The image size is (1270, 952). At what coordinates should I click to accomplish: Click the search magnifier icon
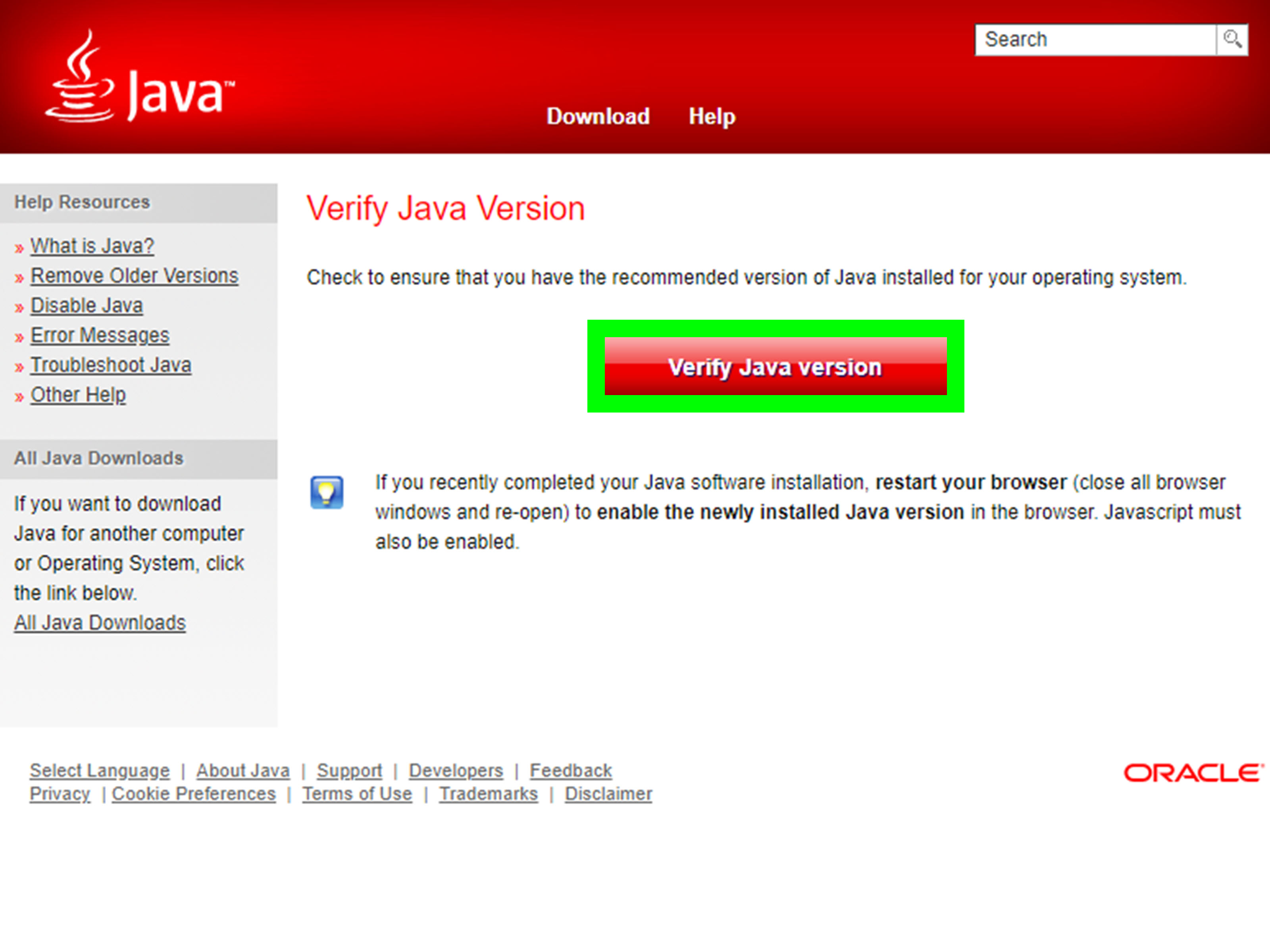[1232, 40]
